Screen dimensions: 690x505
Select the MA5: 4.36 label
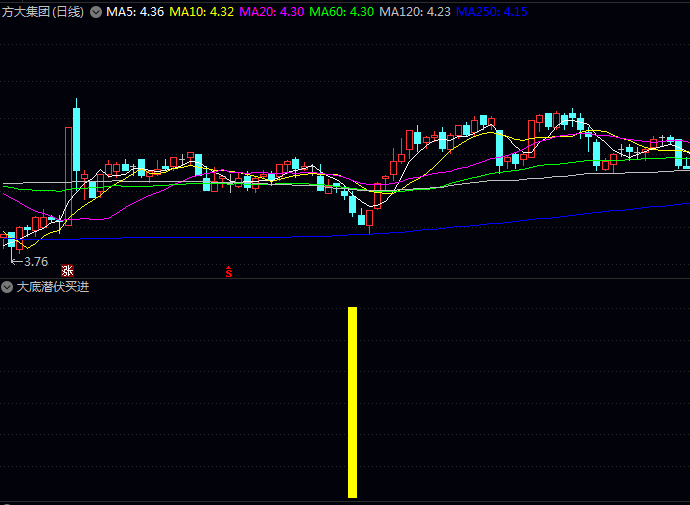(x=135, y=12)
